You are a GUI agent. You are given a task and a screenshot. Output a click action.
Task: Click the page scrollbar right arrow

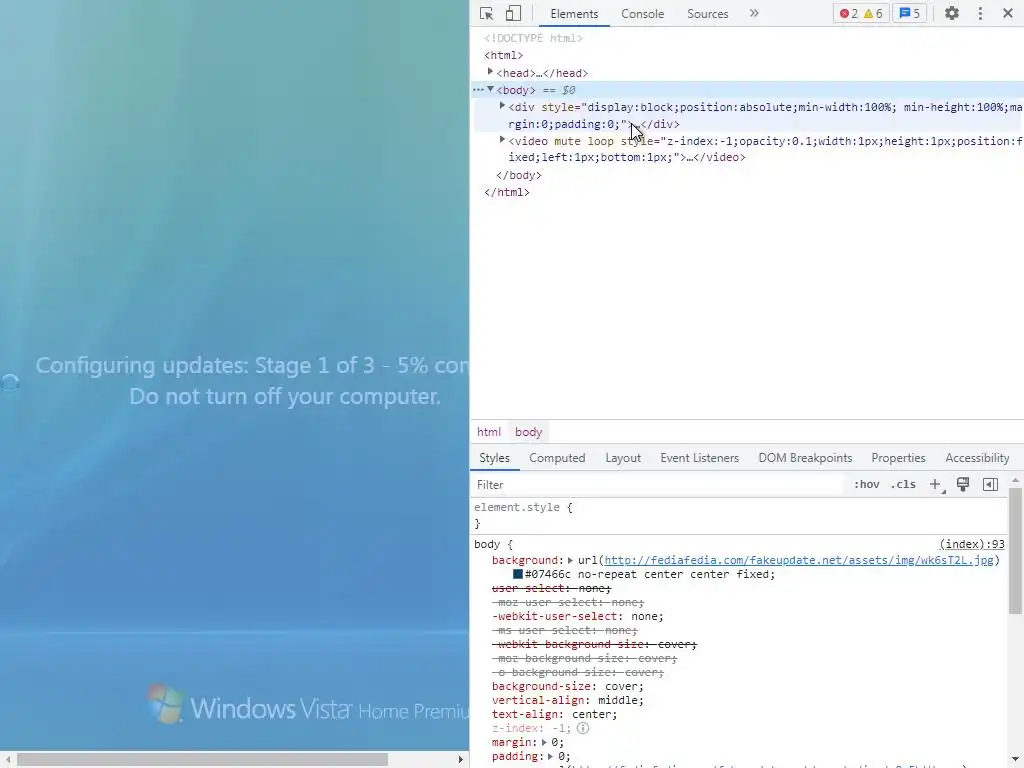tap(460, 760)
